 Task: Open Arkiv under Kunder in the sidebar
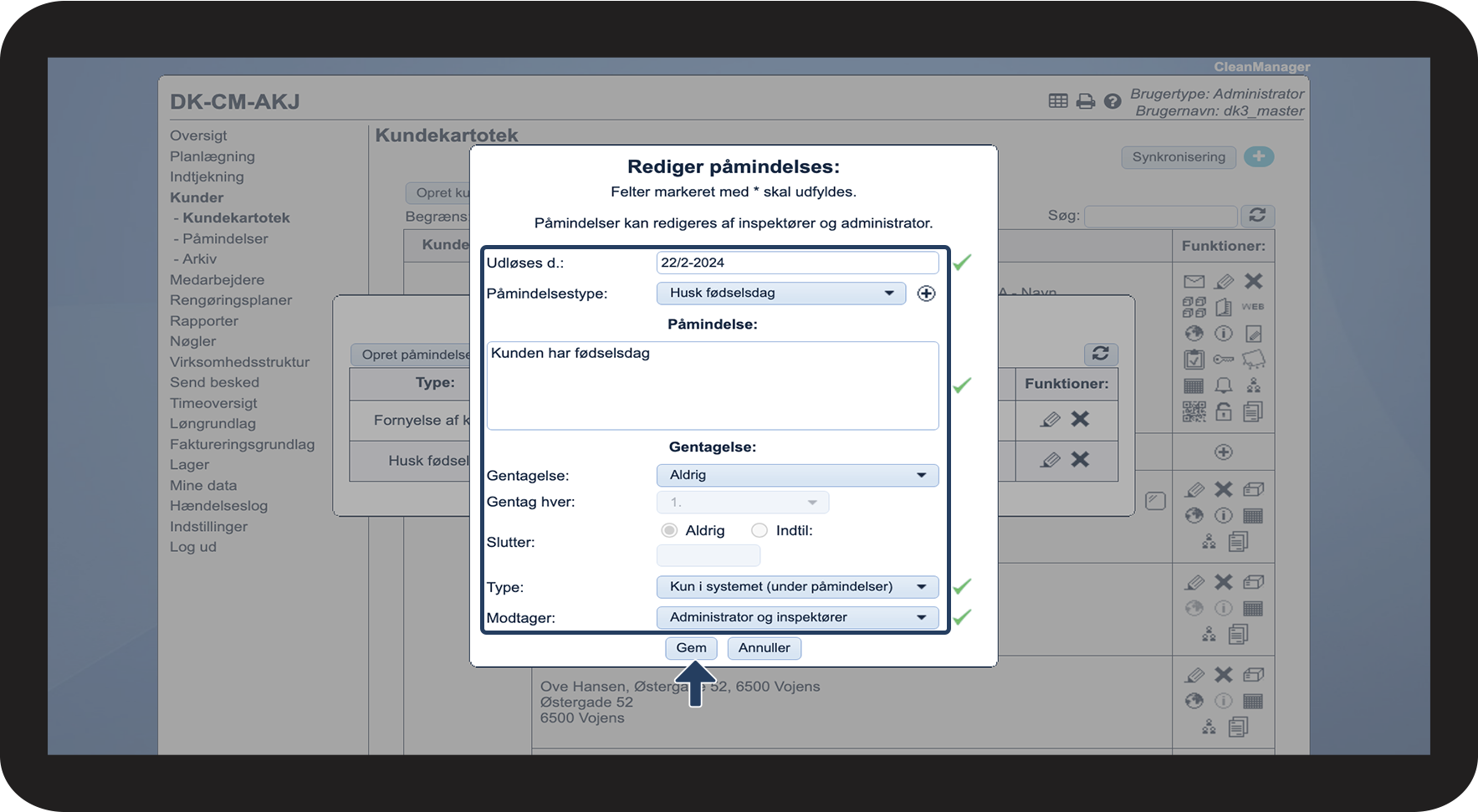pos(199,259)
